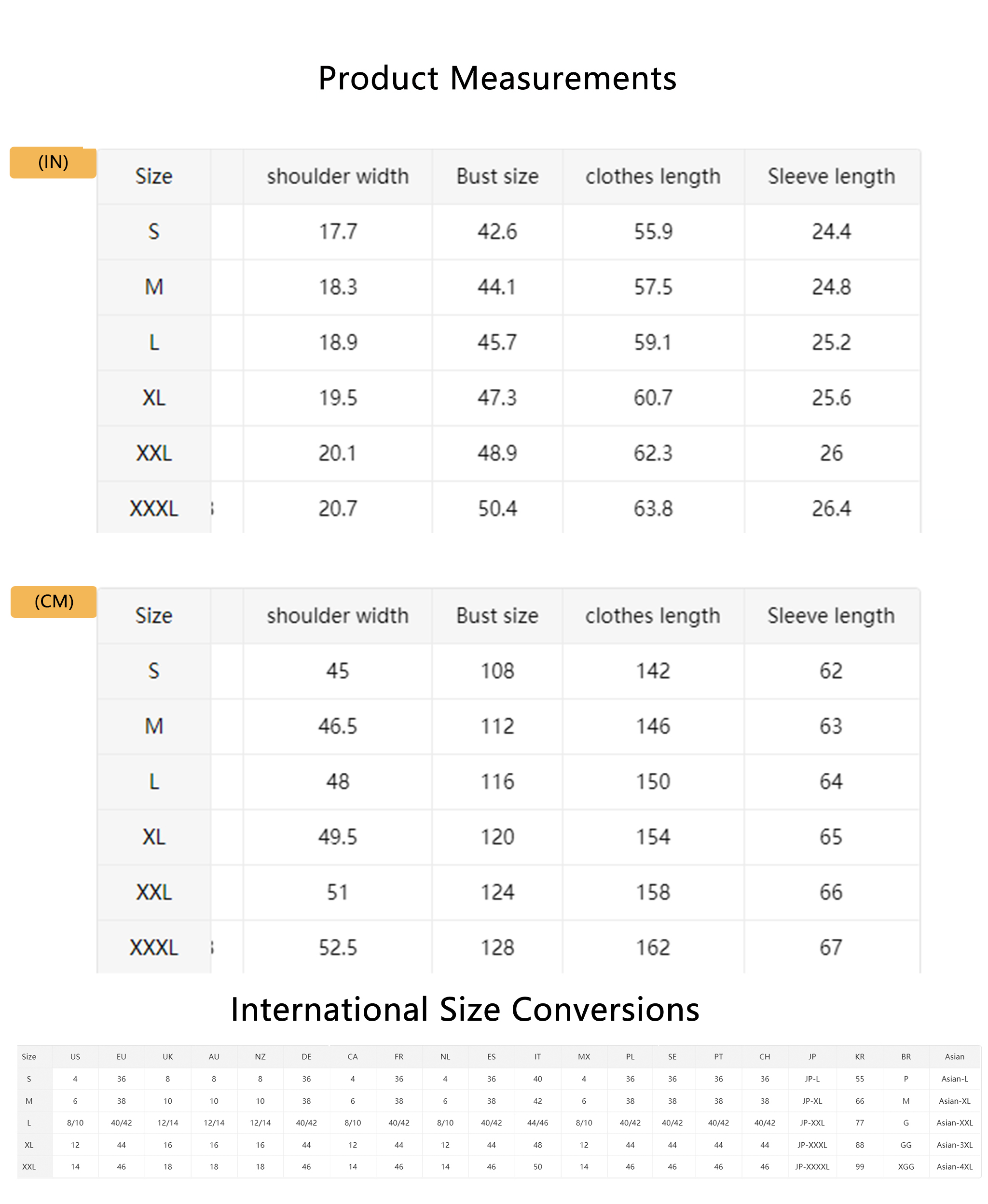Image resolution: width=988 pixels, height=1204 pixels.
Task: Select the M row label in centimeter table
Action: (154, 726)
